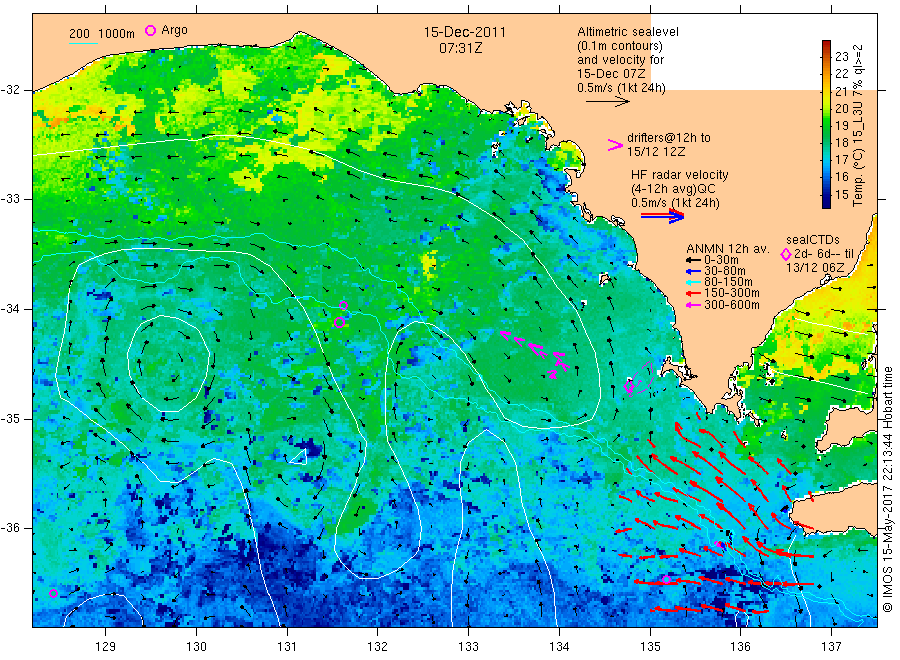Viewport: 900px width, 660px height.
Task: Click the 'Altimetric sealevel' legend text
Action: [x=628, y=32]
